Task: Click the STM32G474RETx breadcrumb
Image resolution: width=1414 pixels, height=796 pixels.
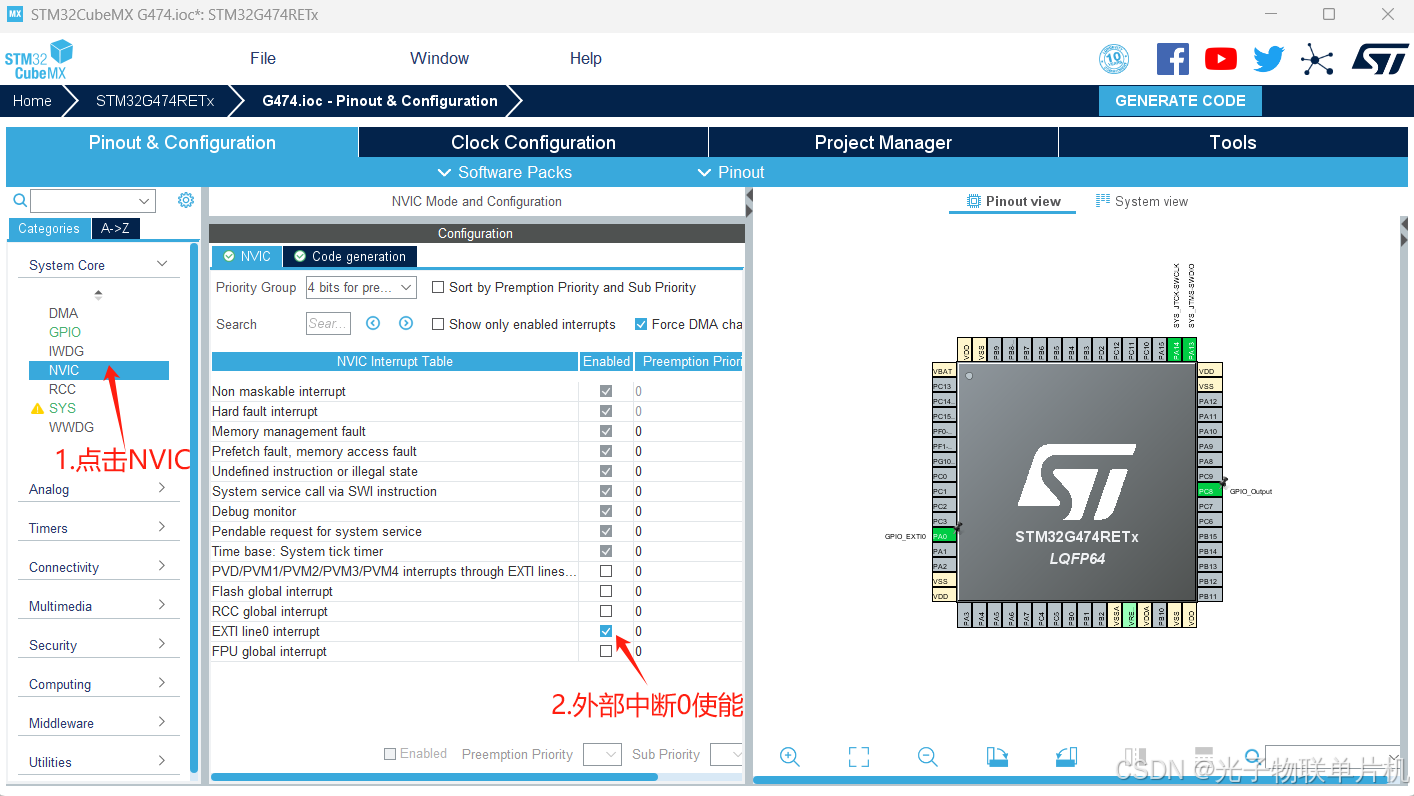Action: tap(155, 101)
